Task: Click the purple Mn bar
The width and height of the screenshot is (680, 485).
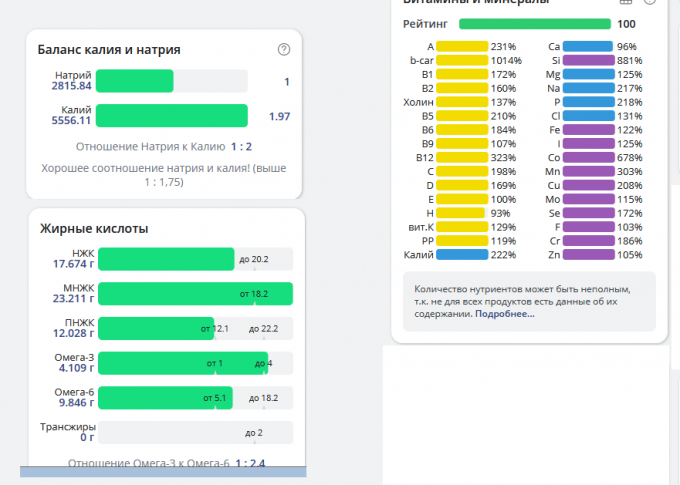Action: (588, 171)
